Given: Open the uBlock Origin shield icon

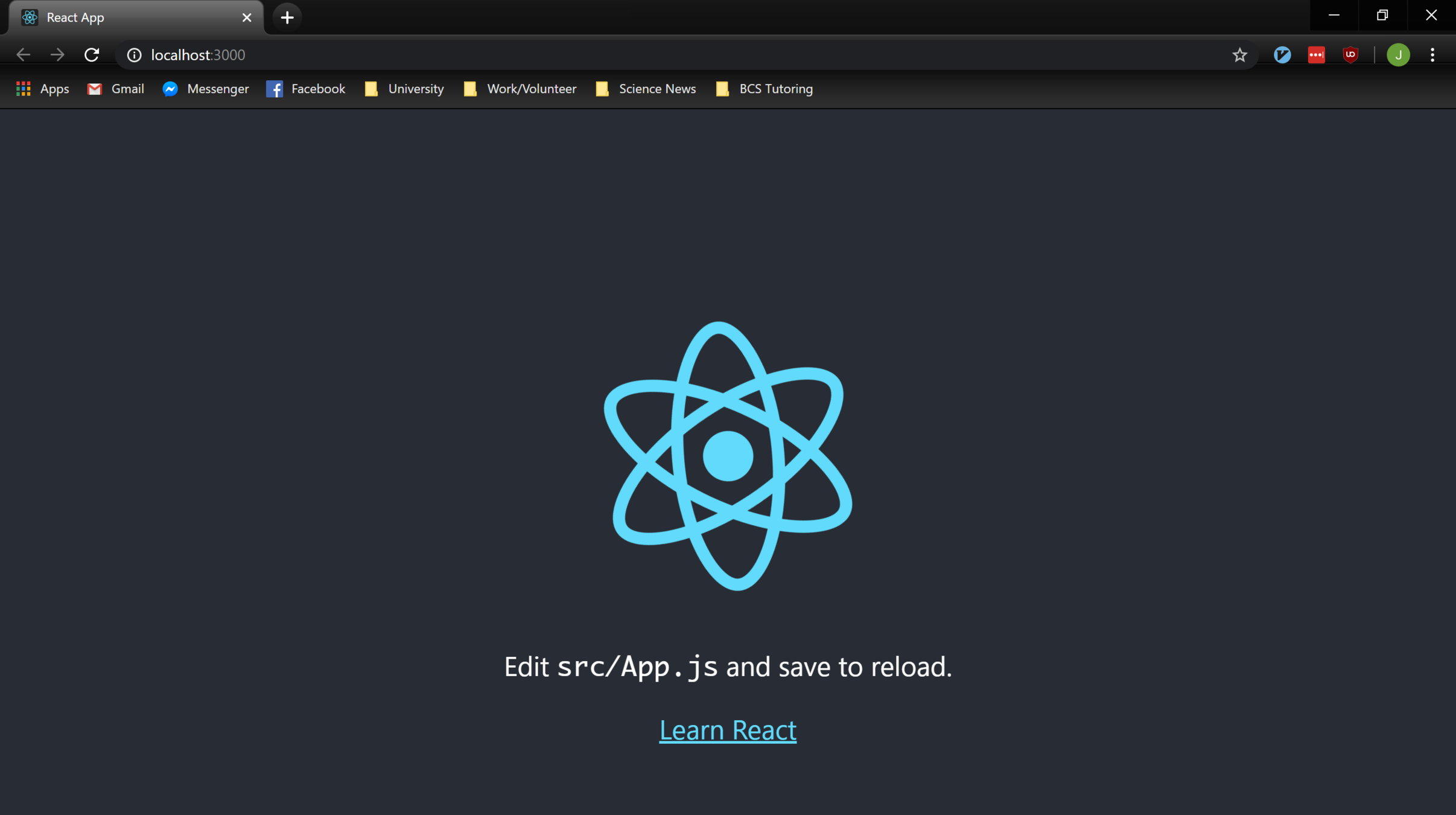Looking at the screenshot, I should [x=1350, y=55].
